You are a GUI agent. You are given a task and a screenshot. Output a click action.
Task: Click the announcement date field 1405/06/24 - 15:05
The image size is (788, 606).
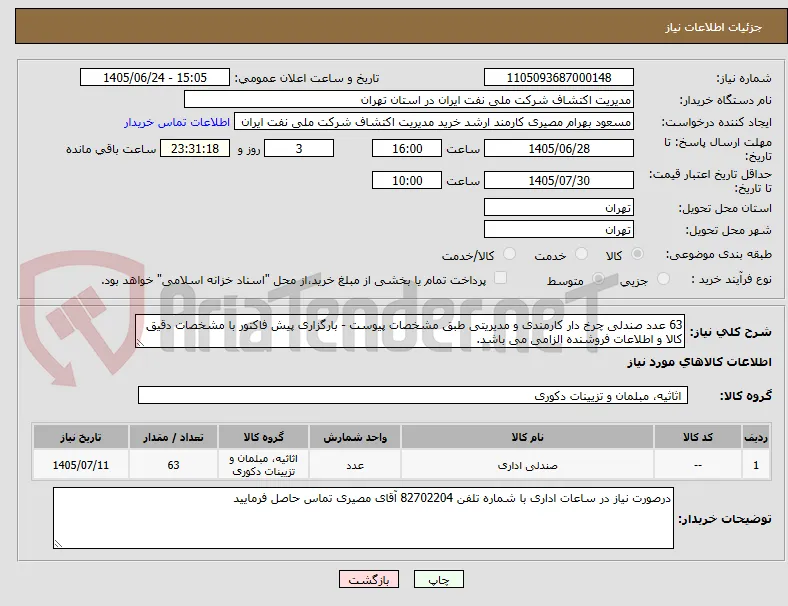(155, 77)
